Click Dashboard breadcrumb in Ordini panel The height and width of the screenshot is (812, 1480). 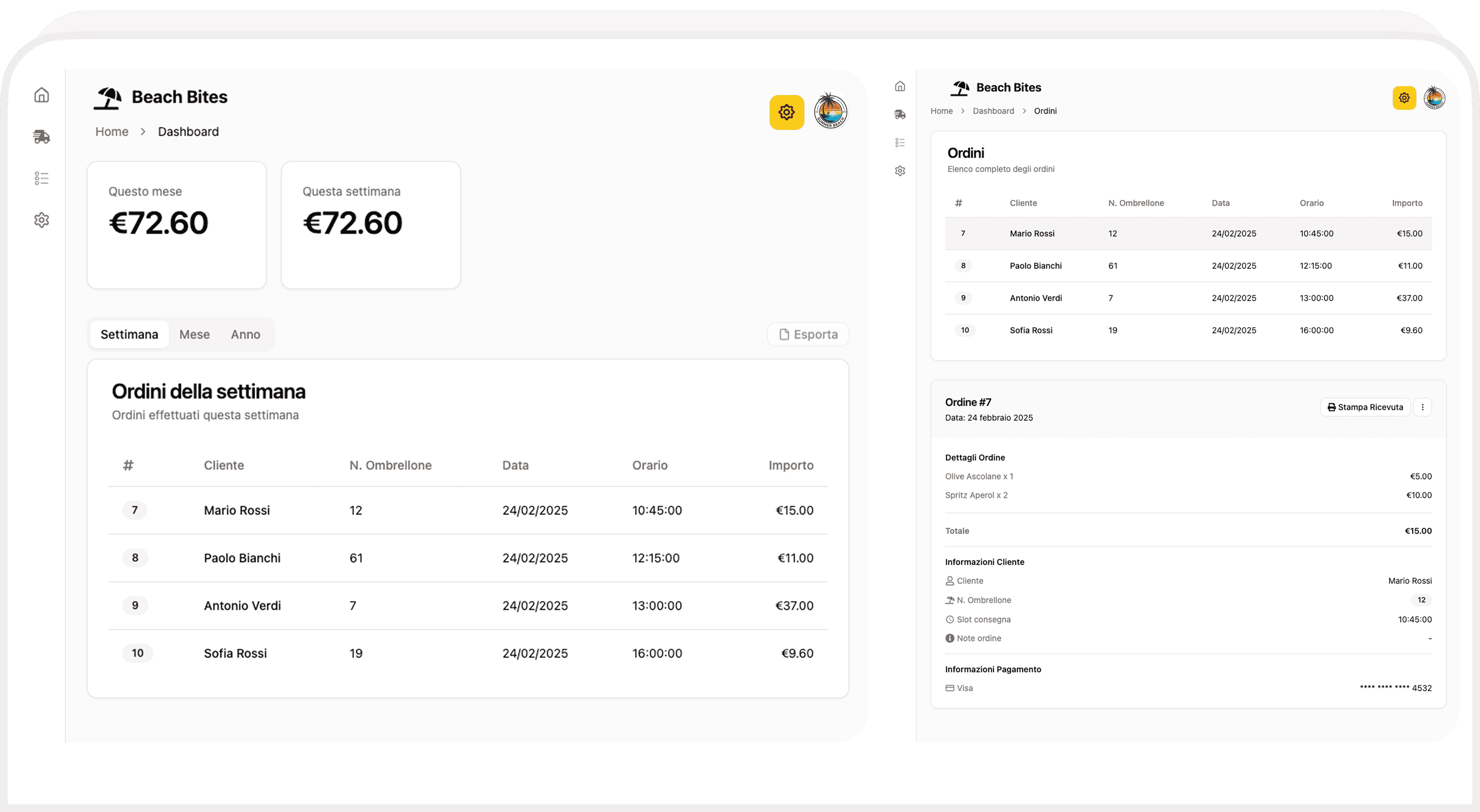tap(993, 111)
